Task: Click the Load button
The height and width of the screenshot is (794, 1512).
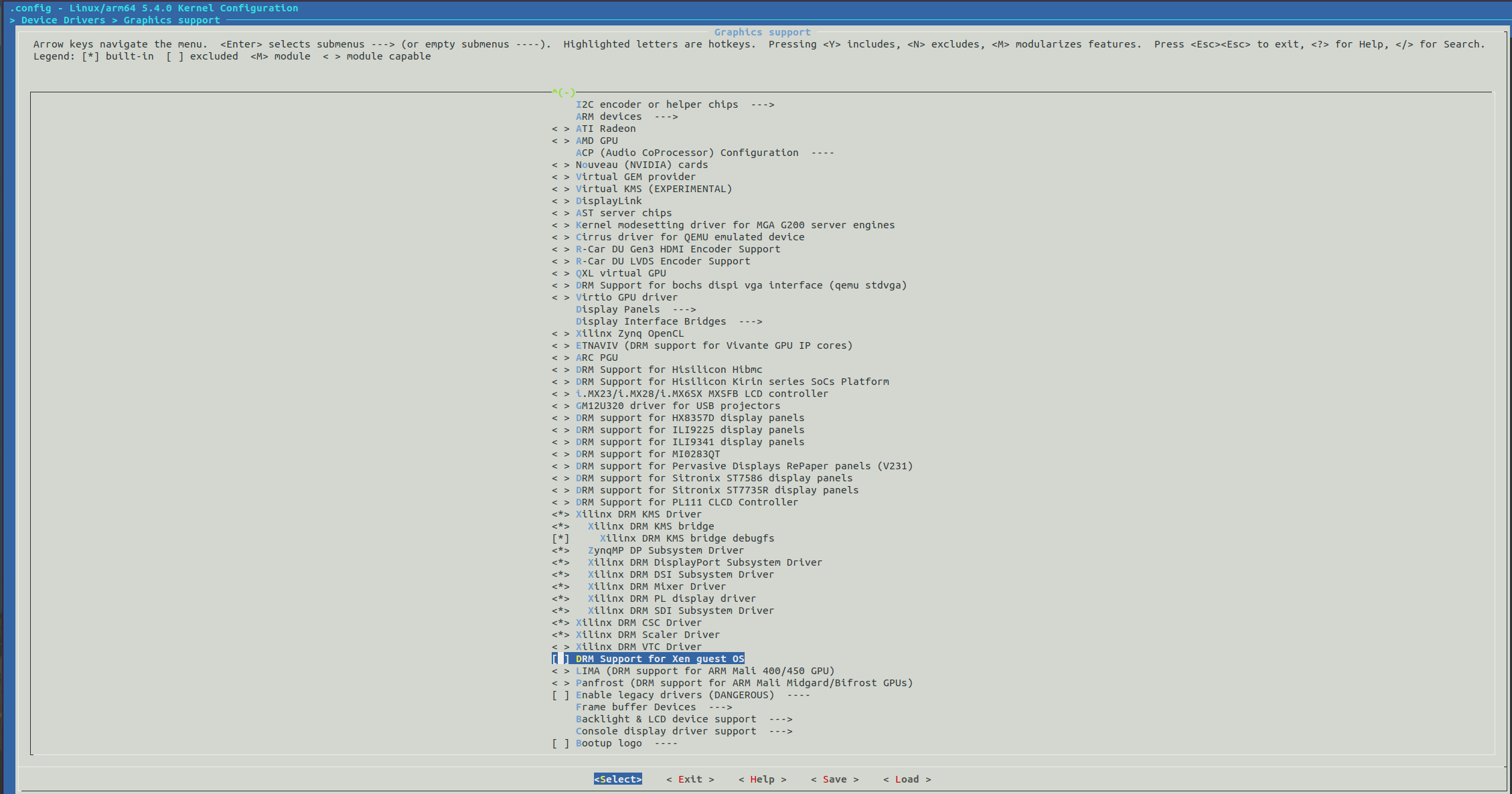Action: 907,779
